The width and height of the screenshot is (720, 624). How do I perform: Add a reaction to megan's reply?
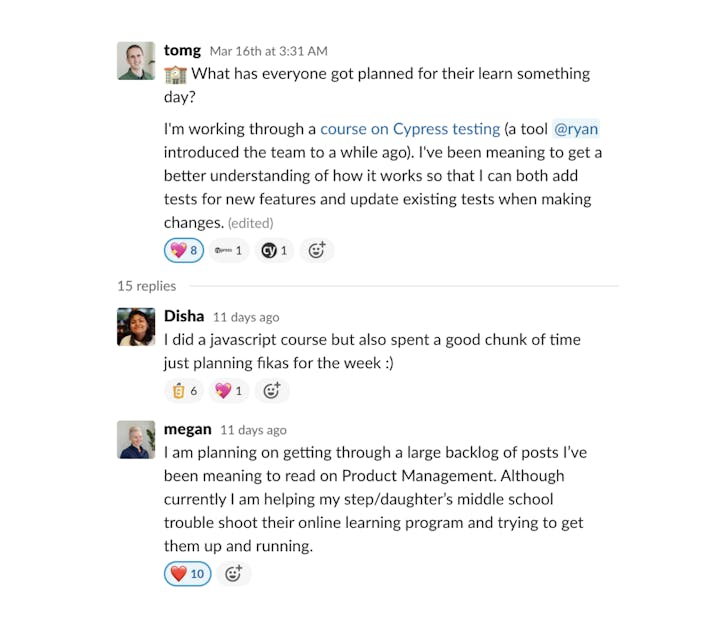click(x=233, y=574)
